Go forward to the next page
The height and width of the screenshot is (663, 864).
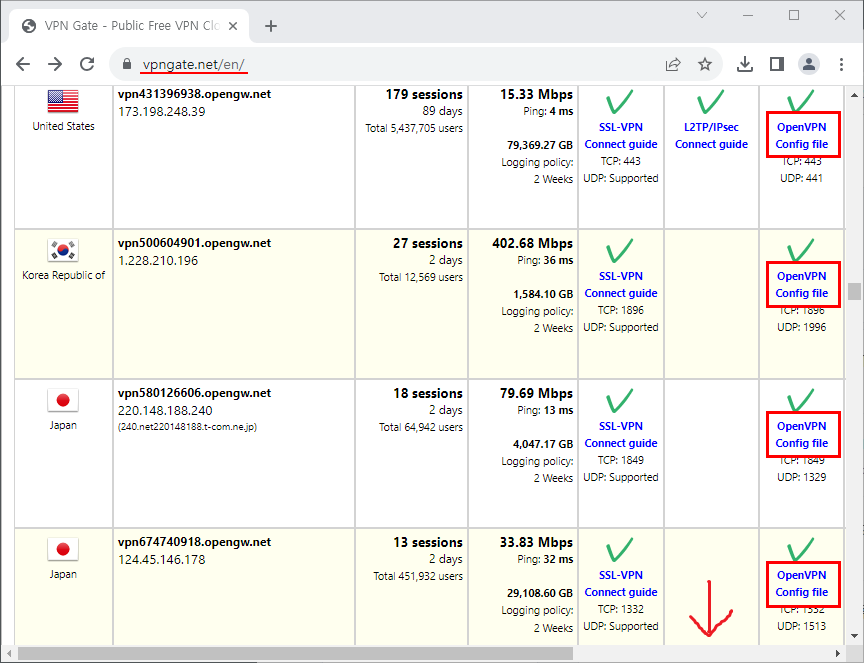pyautogui.click(x=55, y=64)
